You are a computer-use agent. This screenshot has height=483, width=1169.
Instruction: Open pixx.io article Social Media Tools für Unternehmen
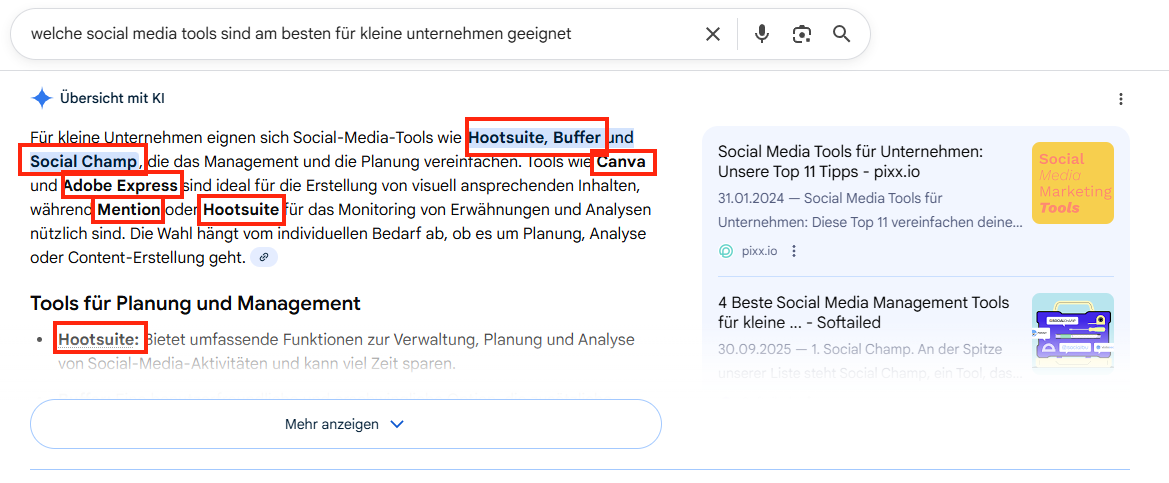(x=851, y=162)
